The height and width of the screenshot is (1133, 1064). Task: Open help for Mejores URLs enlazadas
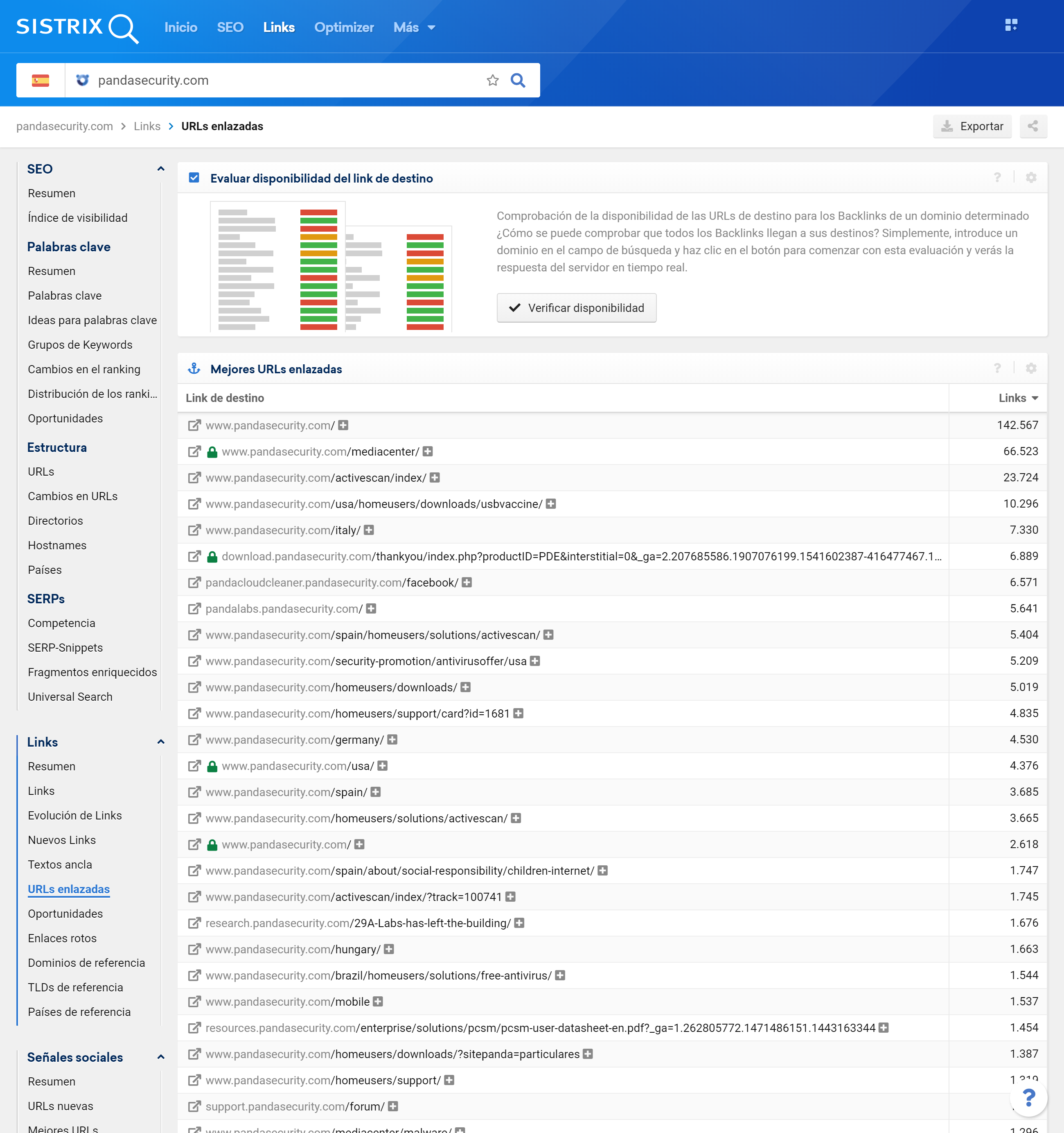click(x=997, y=368)
